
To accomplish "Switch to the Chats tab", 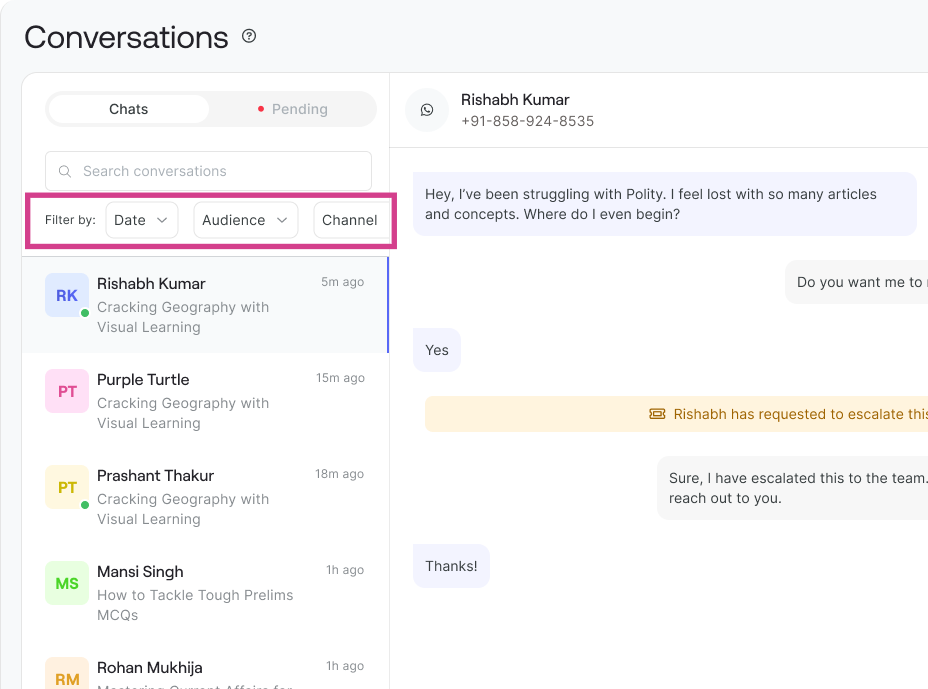I will coord(128,109).
